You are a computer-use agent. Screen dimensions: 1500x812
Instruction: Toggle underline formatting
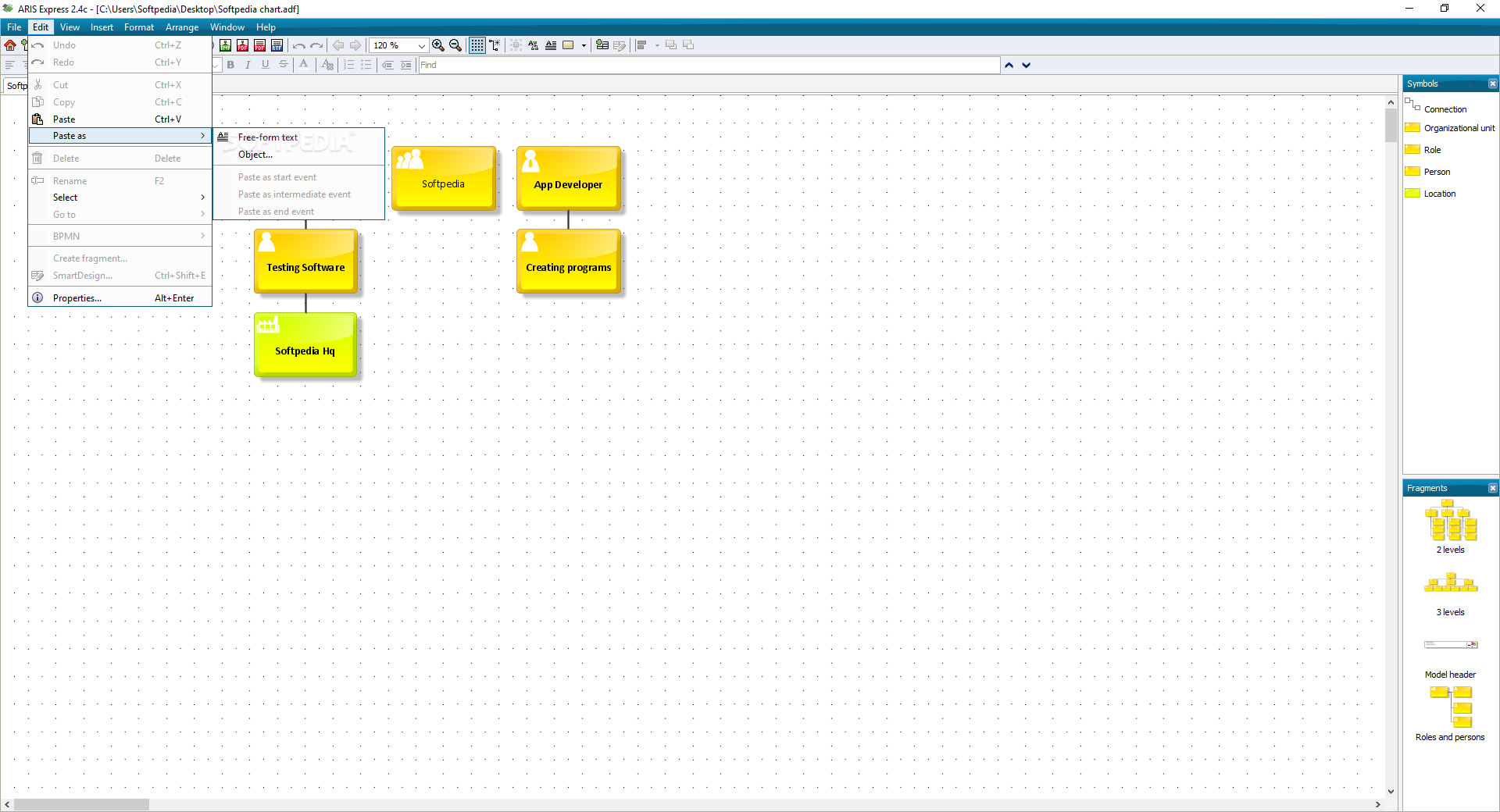266,65
